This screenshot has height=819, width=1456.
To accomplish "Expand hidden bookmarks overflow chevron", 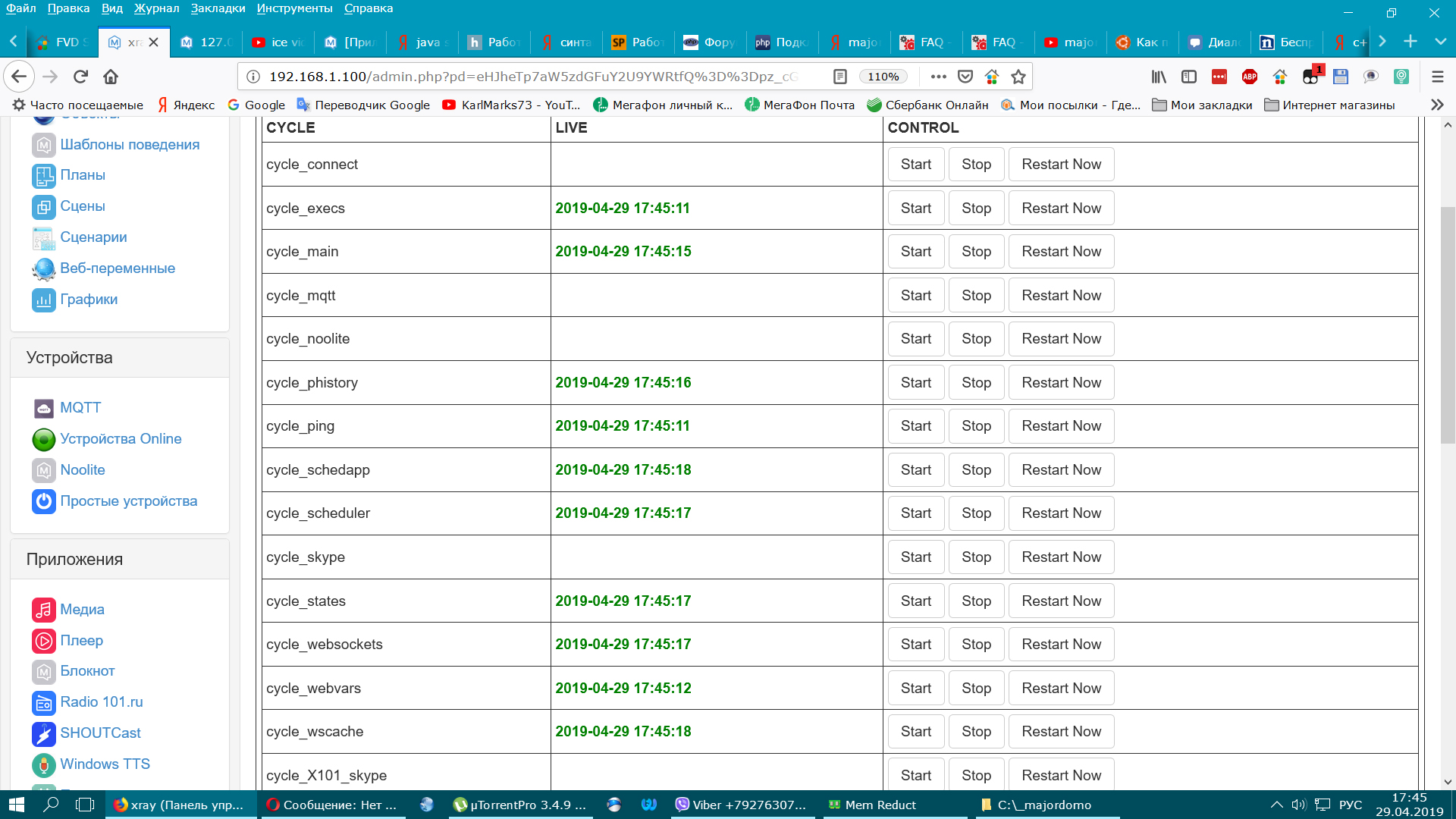I will tap(1437, 105).
